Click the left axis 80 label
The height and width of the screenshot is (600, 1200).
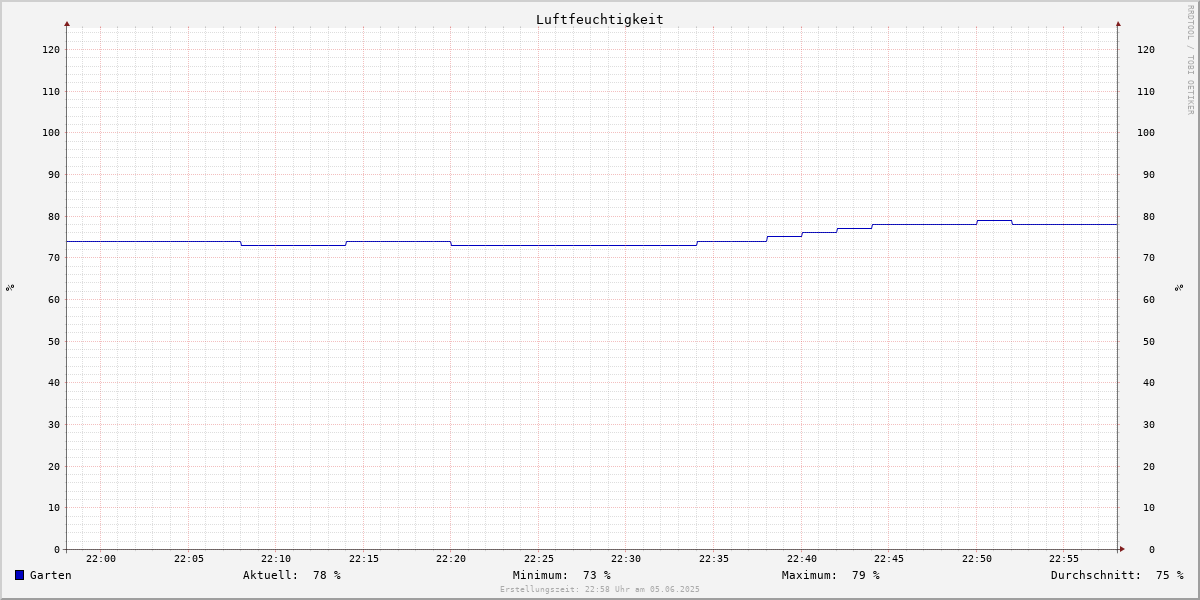54,216
